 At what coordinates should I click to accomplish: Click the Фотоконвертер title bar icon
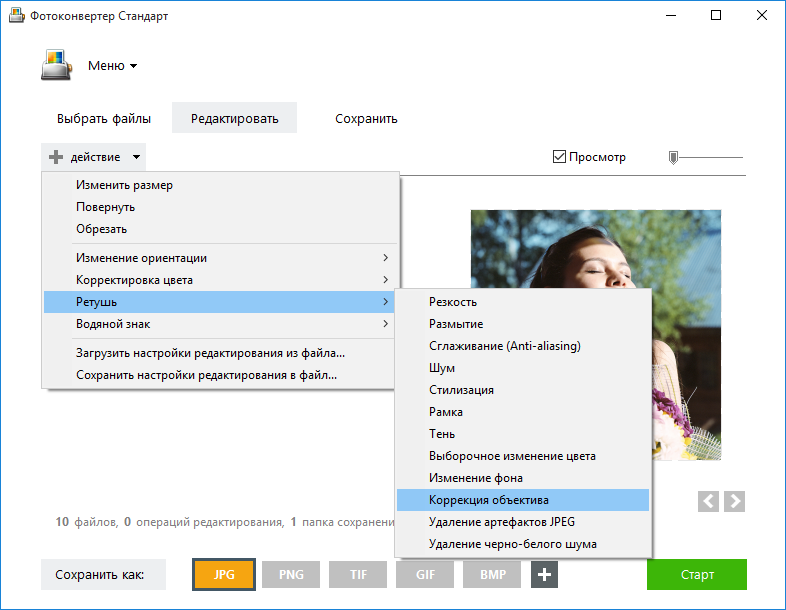pos(17,16)
